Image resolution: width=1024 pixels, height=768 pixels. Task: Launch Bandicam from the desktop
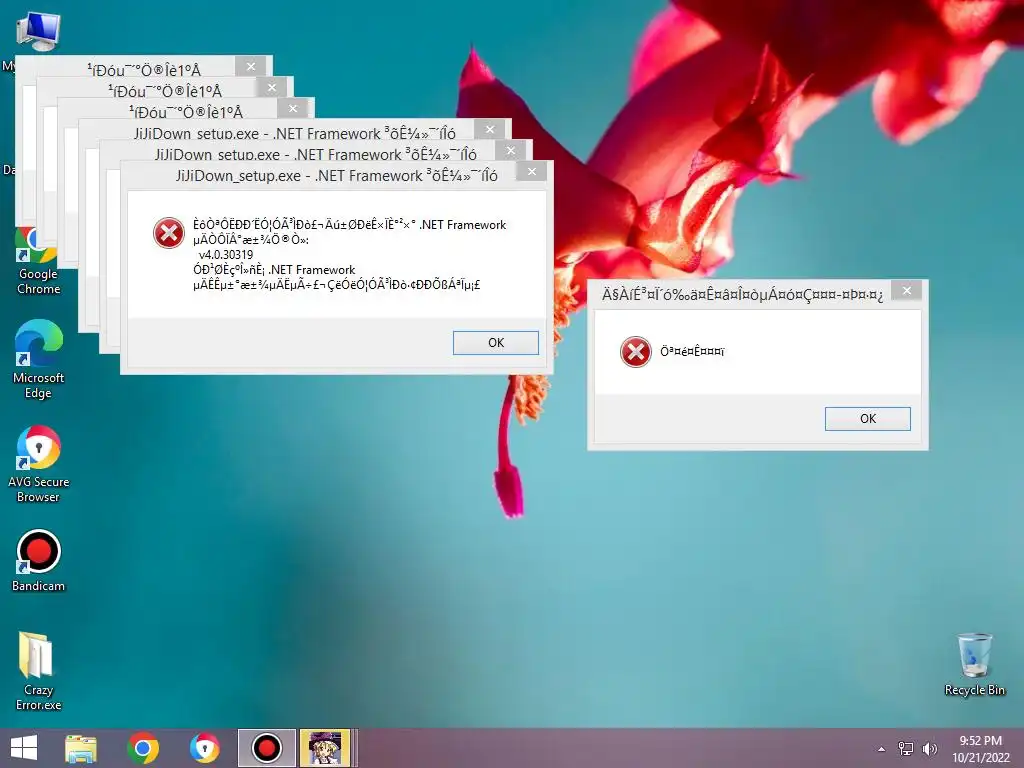coord(39,560)
